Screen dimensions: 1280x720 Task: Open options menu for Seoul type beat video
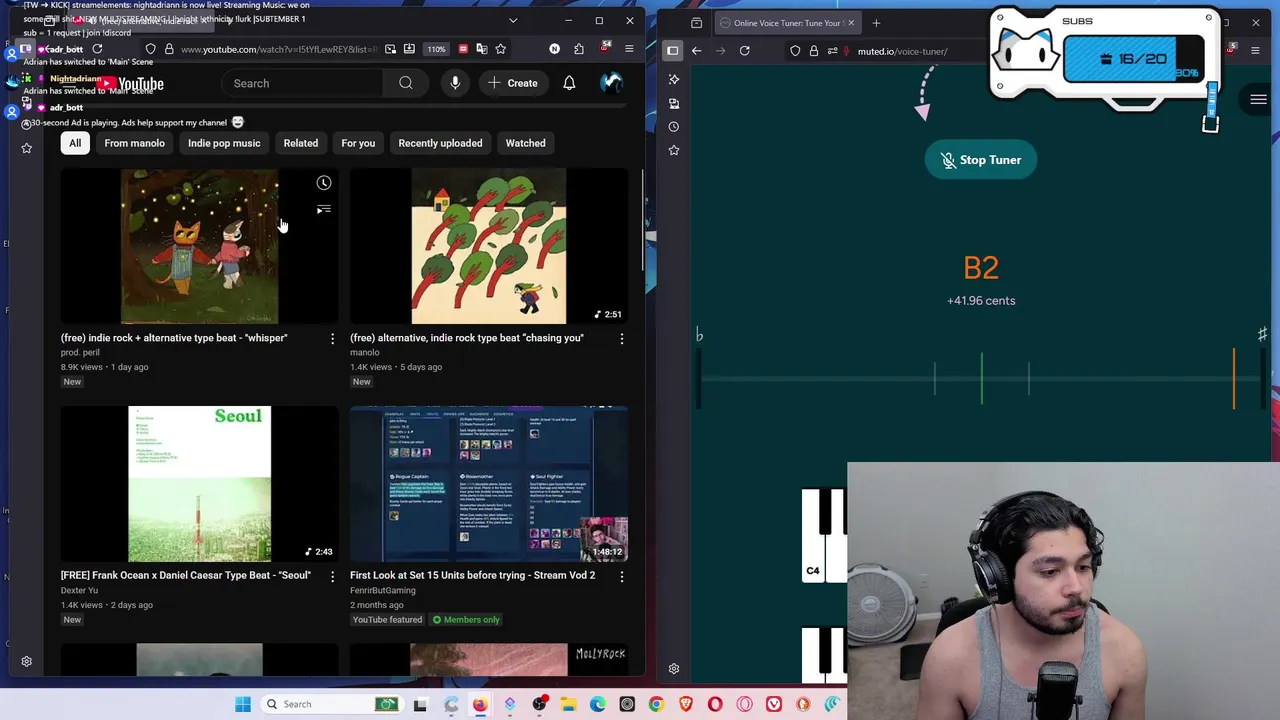tap(332, 577)
